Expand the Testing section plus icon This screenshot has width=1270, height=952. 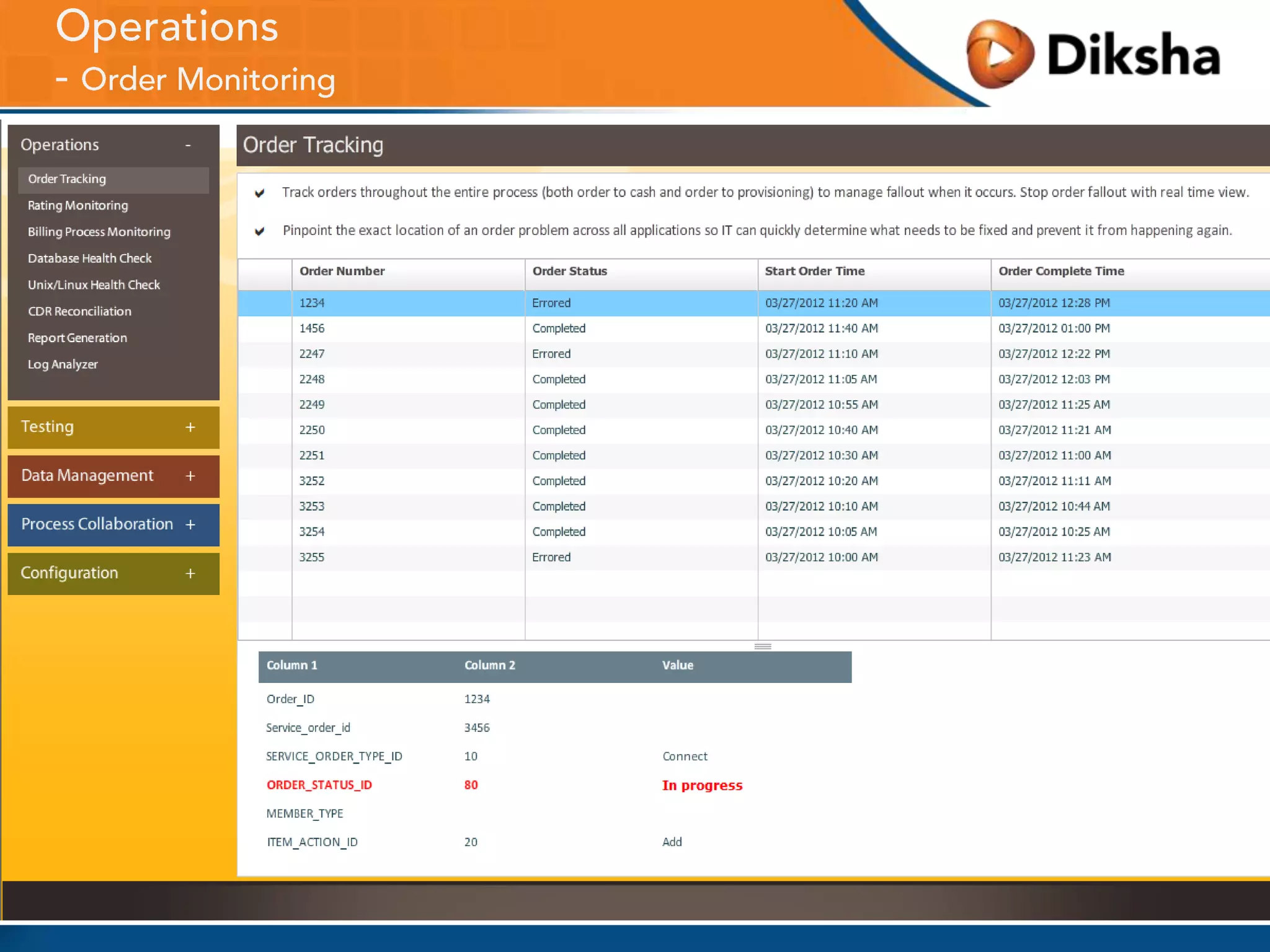pyautogui.click(x=190, y=427)
